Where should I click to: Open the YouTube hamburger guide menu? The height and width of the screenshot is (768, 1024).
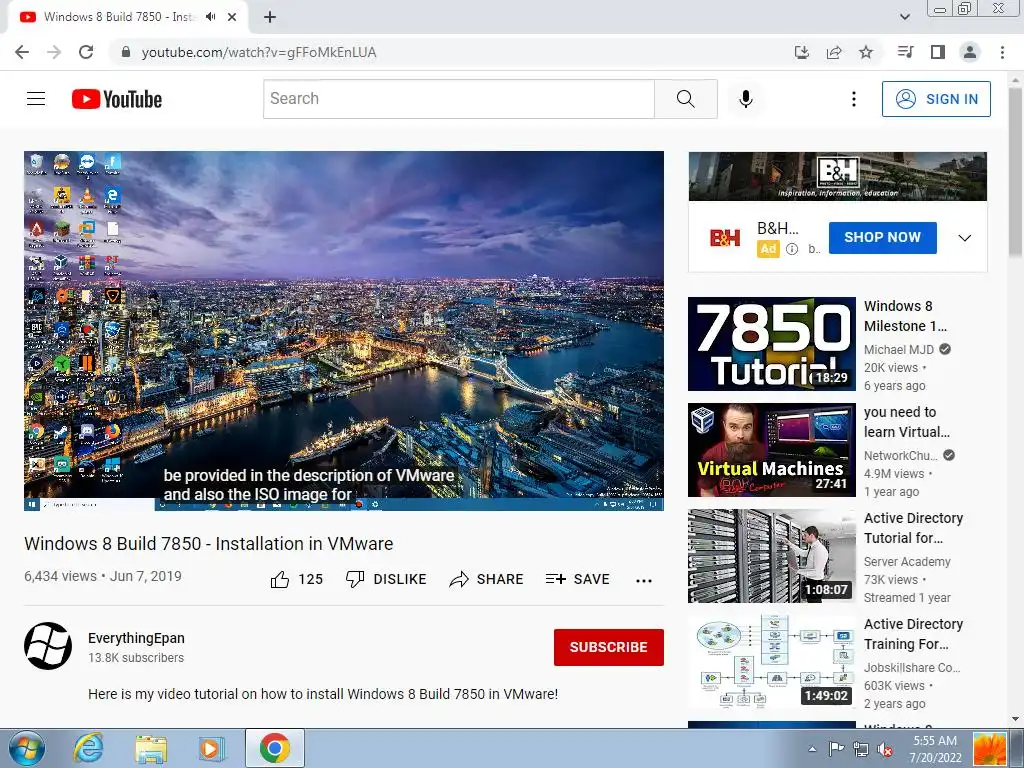point(36,99)
